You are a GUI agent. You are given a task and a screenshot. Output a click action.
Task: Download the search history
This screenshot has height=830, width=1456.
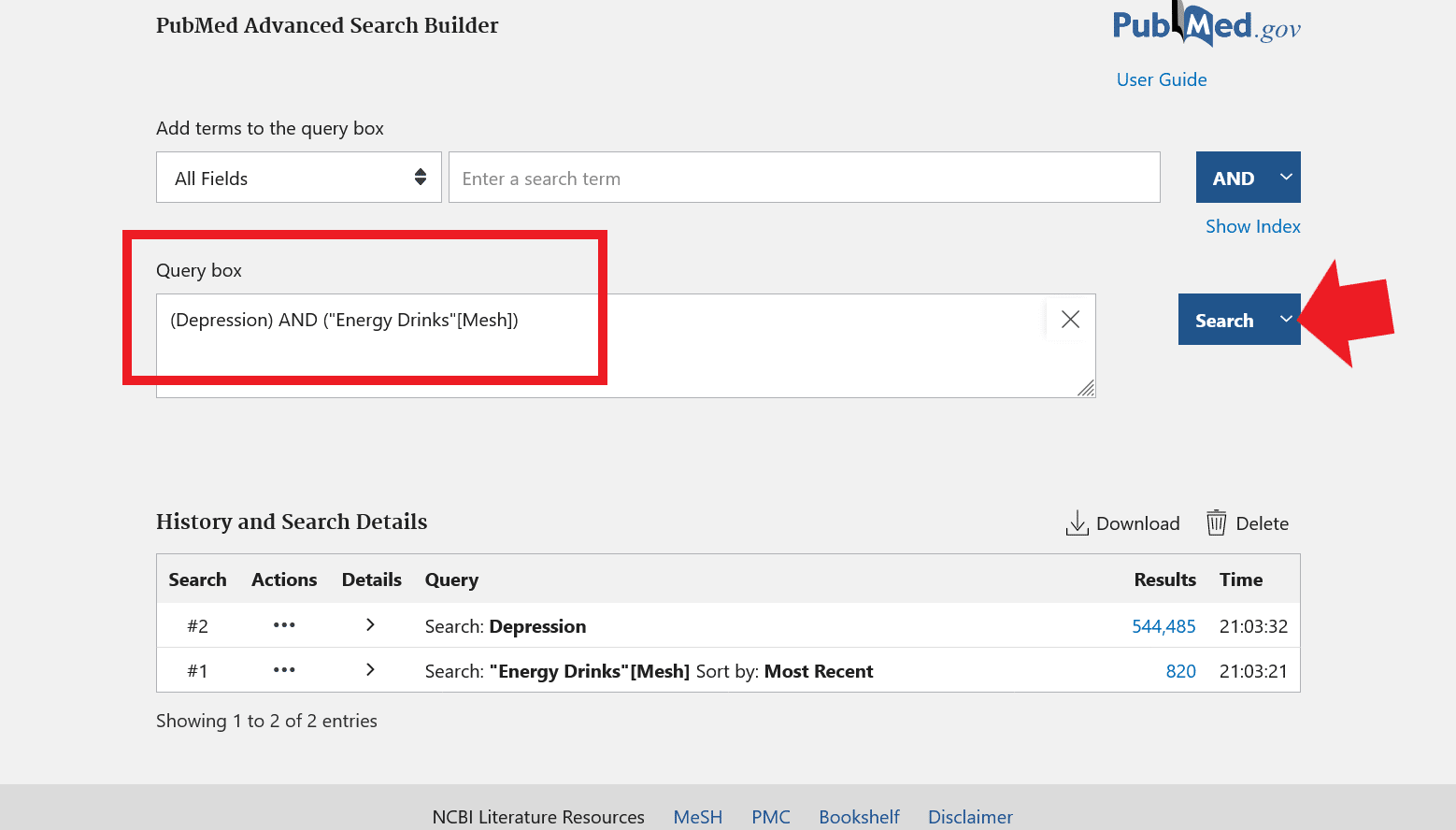[x=1122, y=523]
